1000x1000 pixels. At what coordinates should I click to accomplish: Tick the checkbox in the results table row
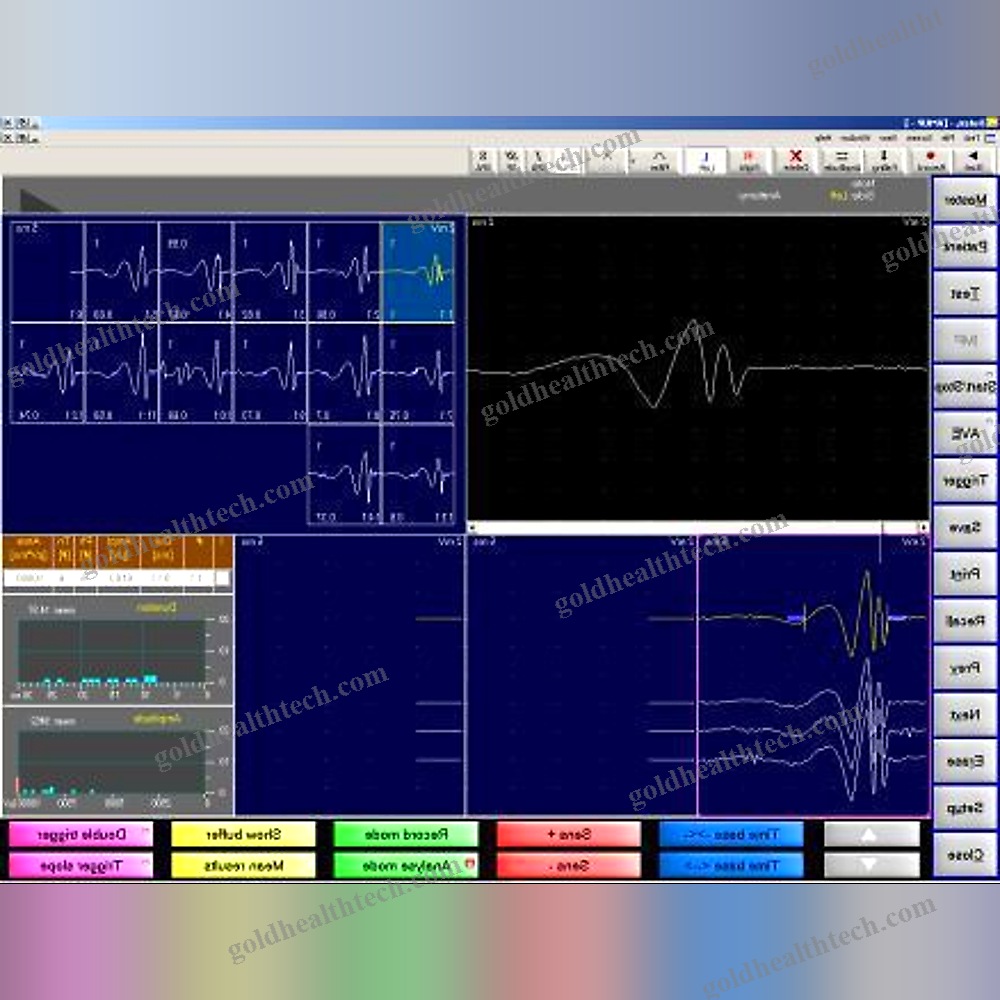click(222, 578)
